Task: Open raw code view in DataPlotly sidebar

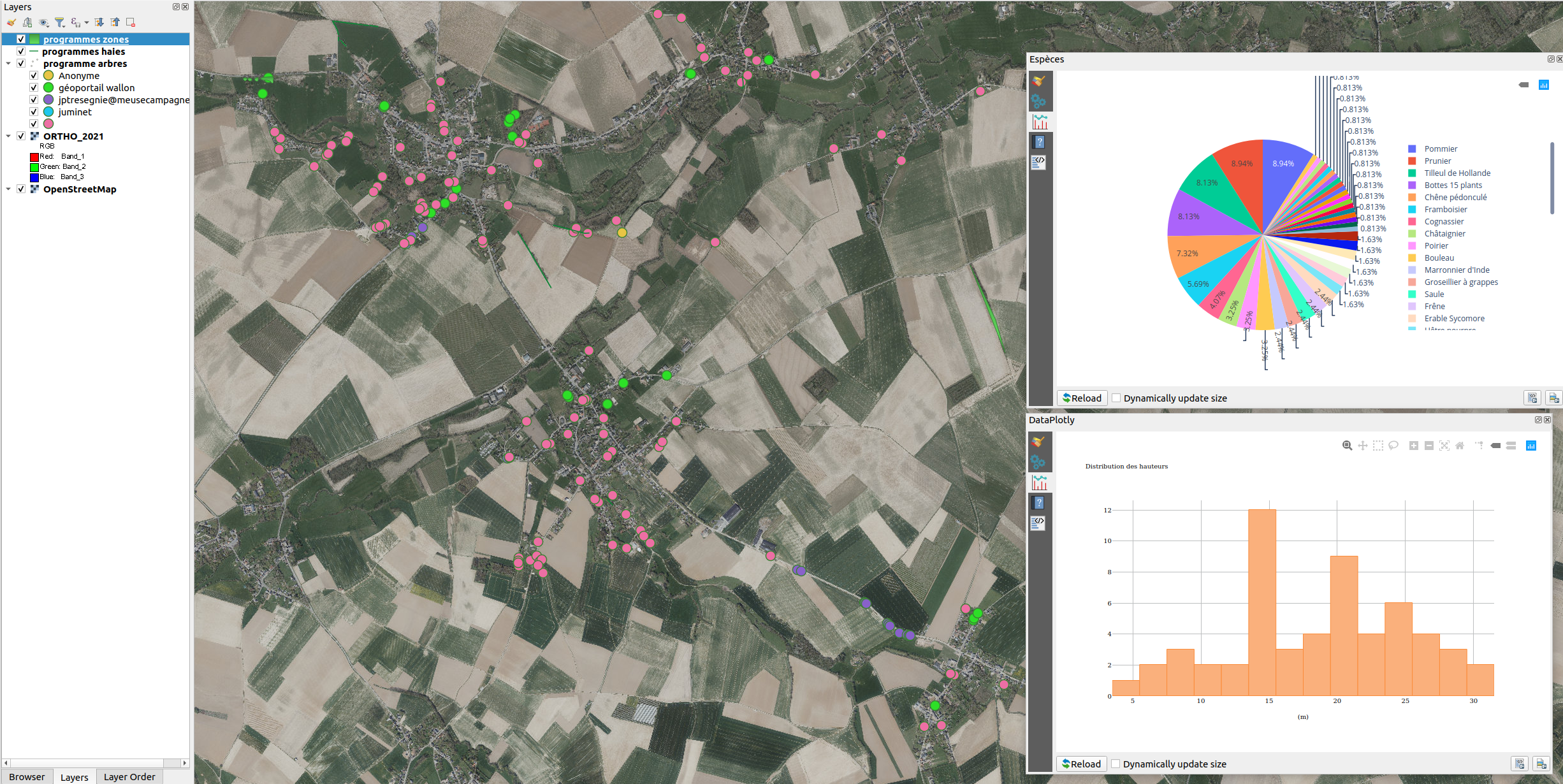Action: point(1039,523)
